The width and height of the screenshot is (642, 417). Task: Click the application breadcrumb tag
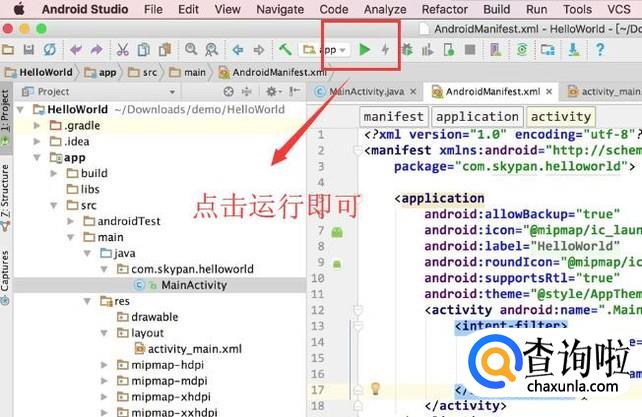tap(477, 117)
